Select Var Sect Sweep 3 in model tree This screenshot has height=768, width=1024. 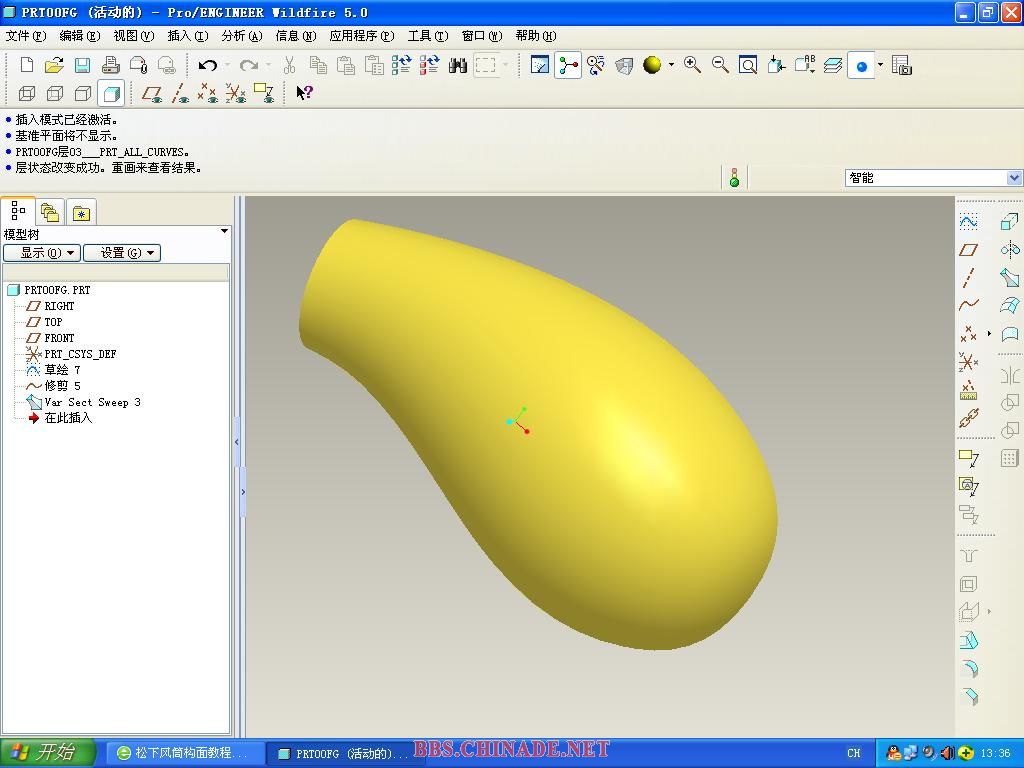(92, 402)
